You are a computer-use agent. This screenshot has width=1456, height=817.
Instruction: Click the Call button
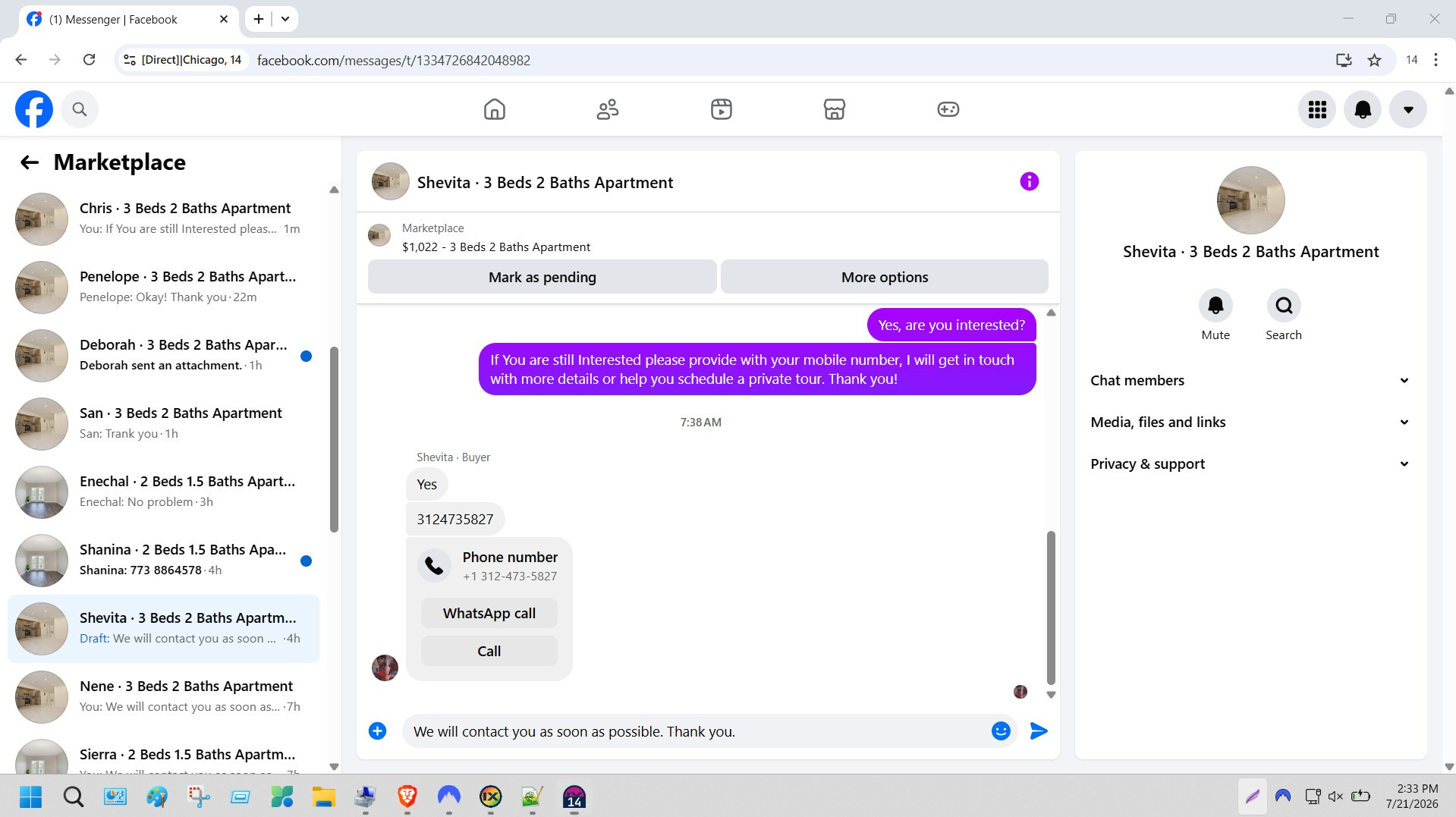[489, 651]
